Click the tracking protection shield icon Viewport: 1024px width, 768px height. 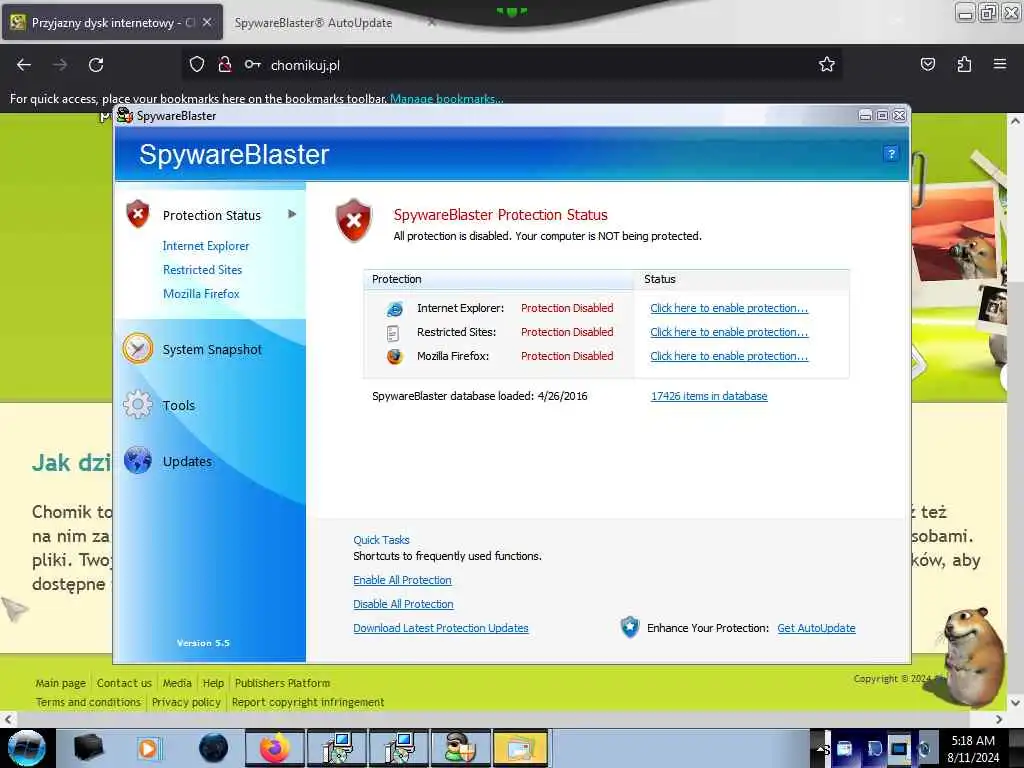197,65
